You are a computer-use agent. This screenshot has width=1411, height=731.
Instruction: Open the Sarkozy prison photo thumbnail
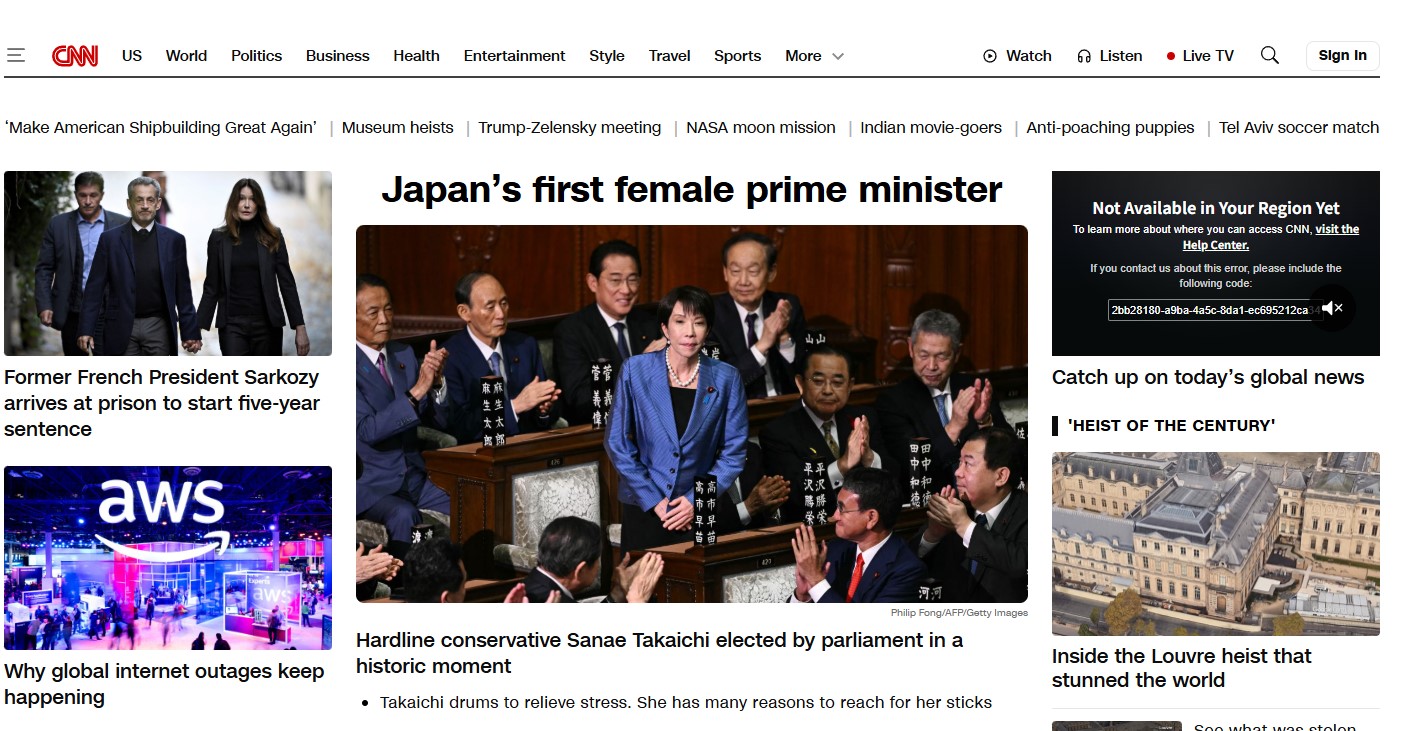coord(168,263)
